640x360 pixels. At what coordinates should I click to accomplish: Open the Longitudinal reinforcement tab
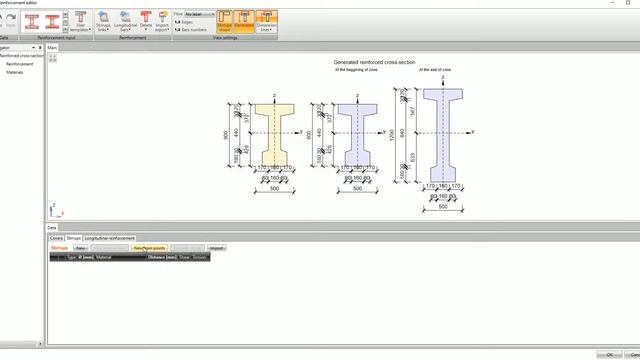[109, 238]
